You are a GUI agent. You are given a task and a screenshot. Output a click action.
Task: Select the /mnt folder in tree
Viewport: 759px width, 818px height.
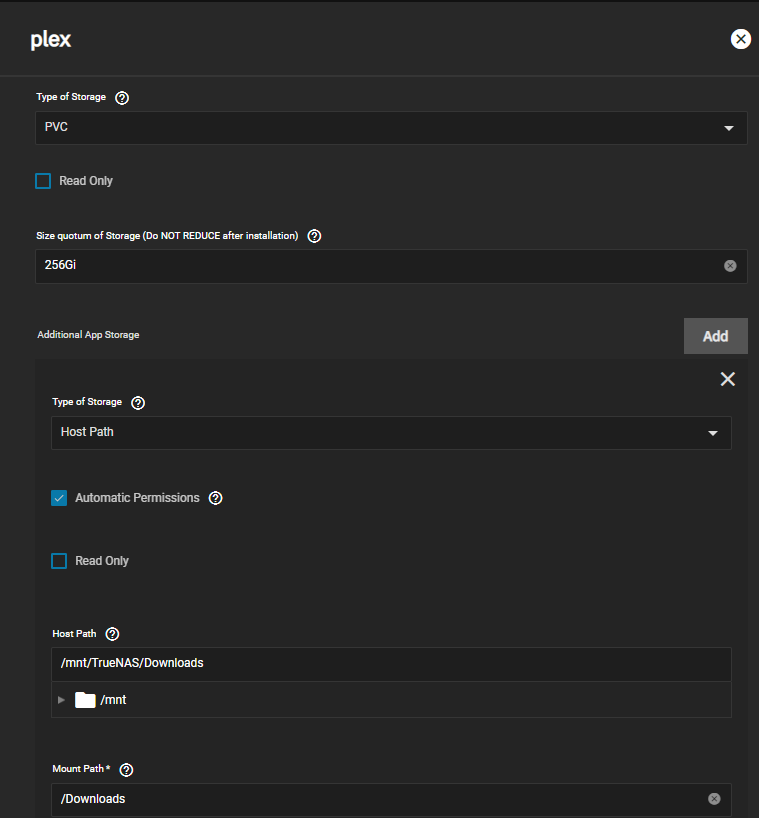point(113,700)
